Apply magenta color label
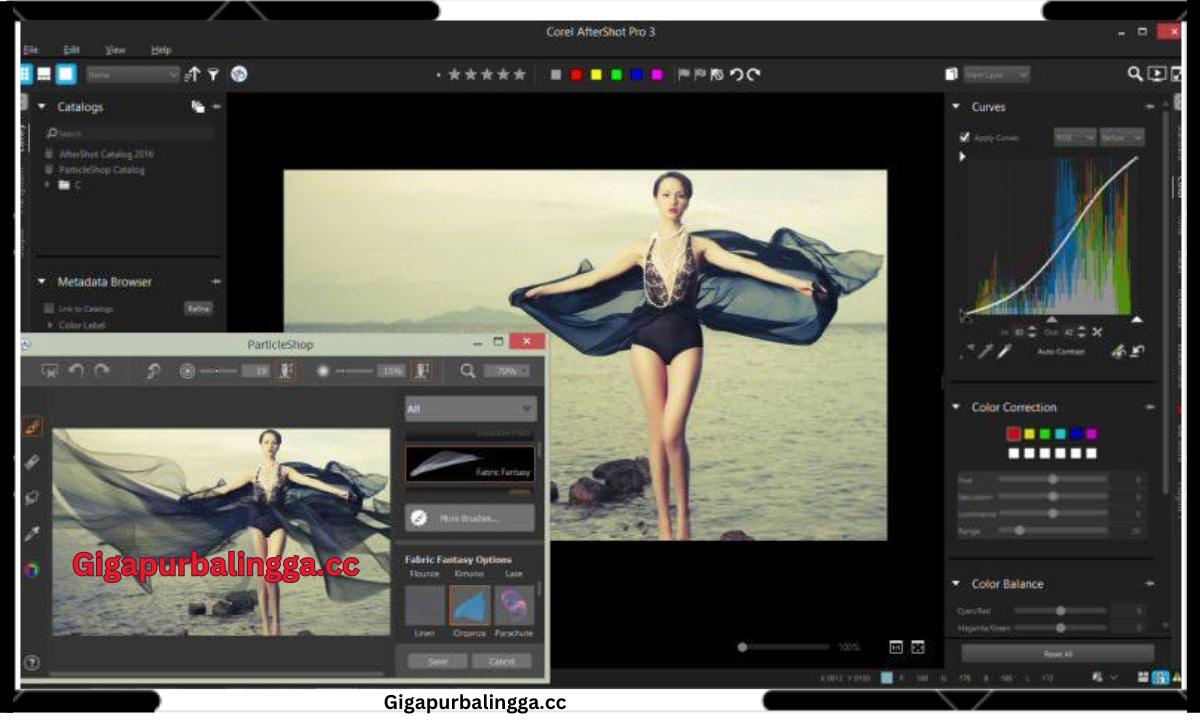Screen dimensions: 1200x720 coord(657,74)
